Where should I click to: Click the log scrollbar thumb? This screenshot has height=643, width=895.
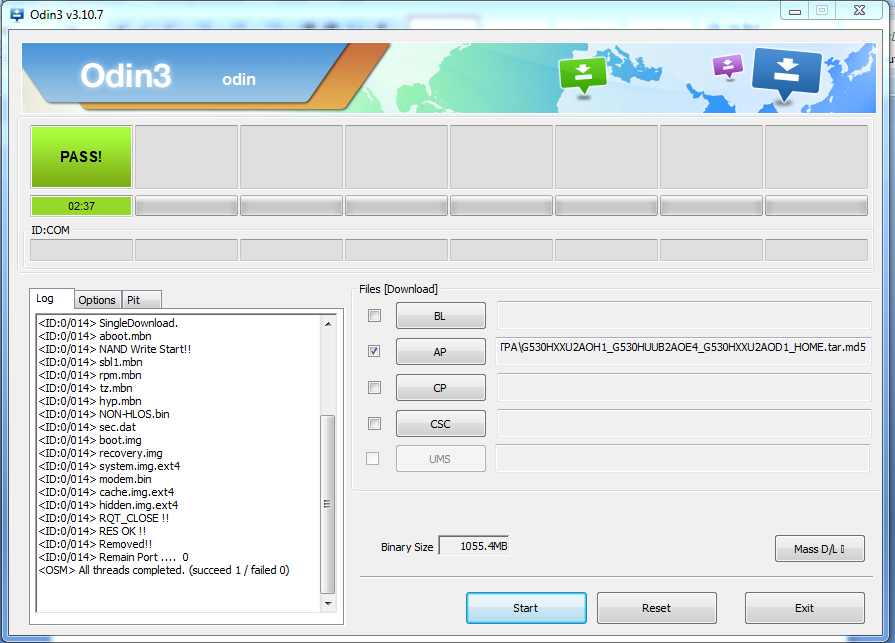(x=328, y=504)
